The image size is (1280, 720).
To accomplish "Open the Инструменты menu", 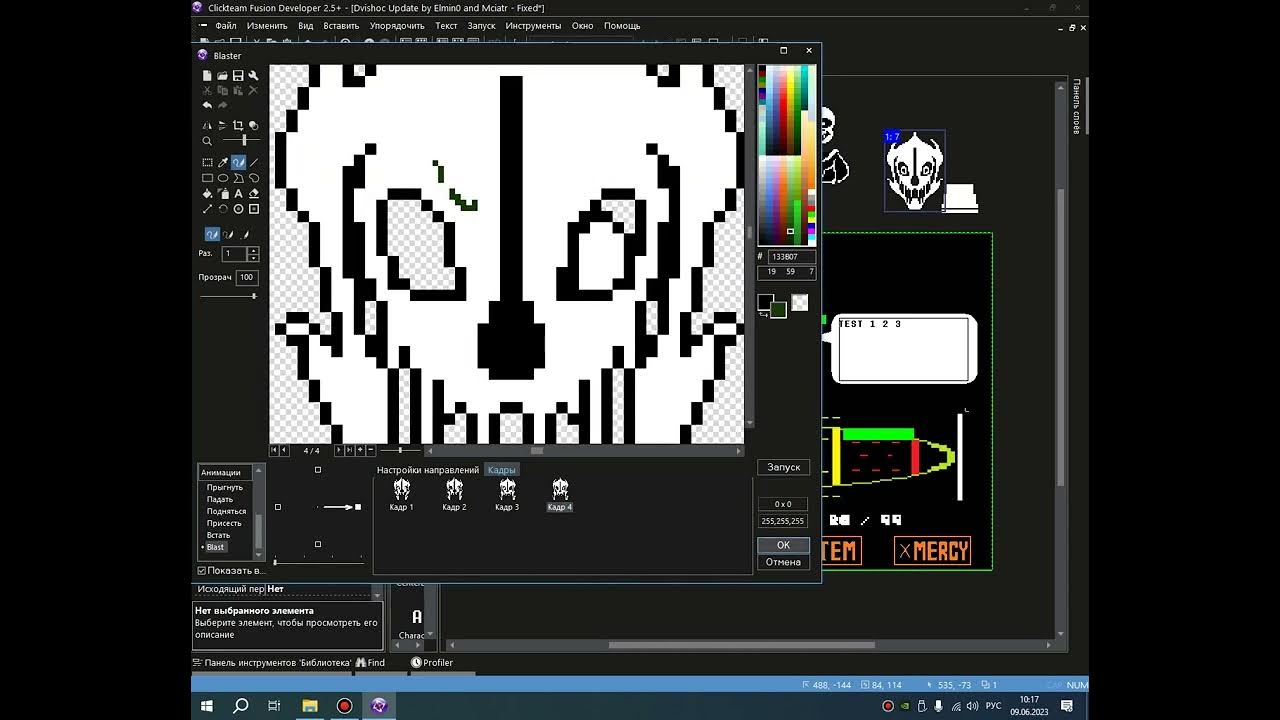I will coord(533,26).
